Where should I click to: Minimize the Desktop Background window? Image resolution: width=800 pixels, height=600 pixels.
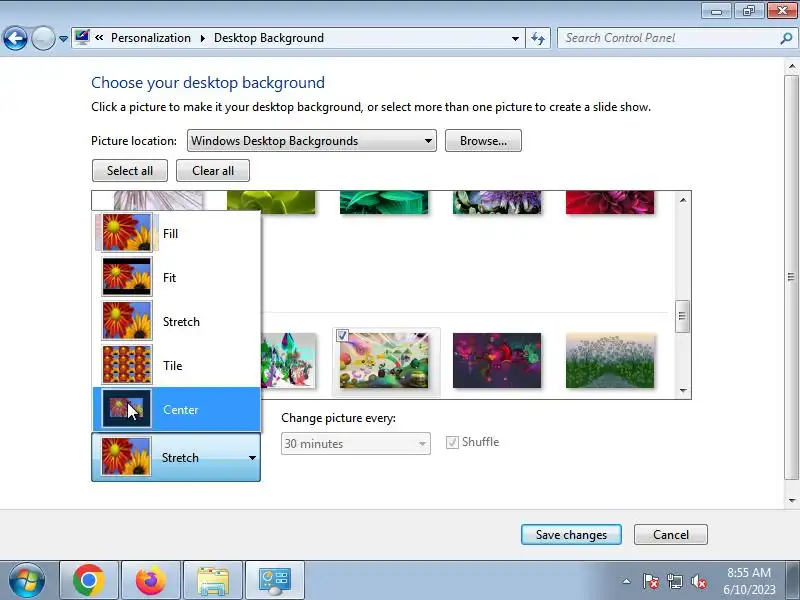(716, 11)
